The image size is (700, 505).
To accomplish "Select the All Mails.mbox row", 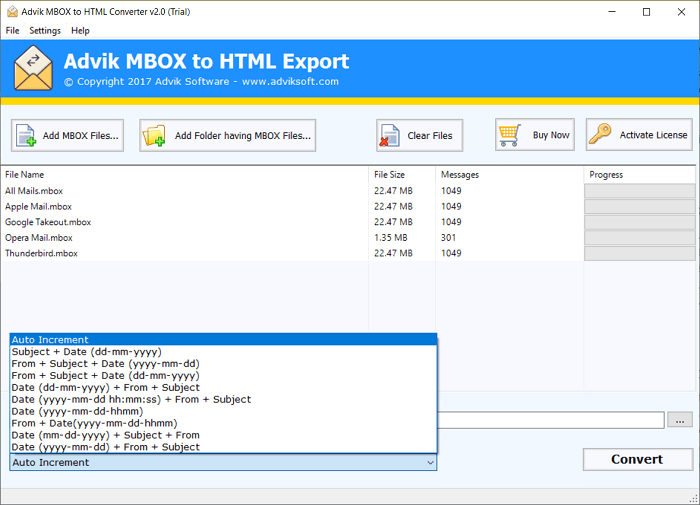I will (348, 191).
